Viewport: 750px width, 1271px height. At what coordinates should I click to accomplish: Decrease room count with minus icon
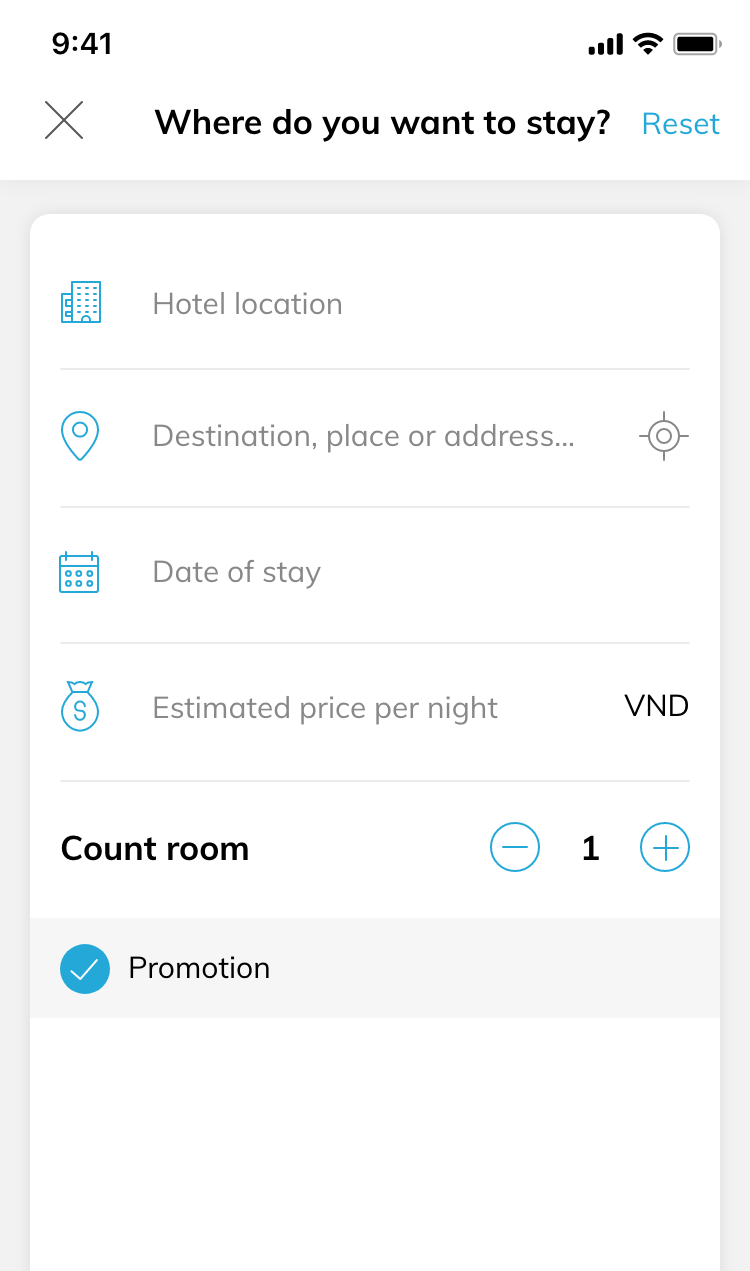[x=515, y=848]
